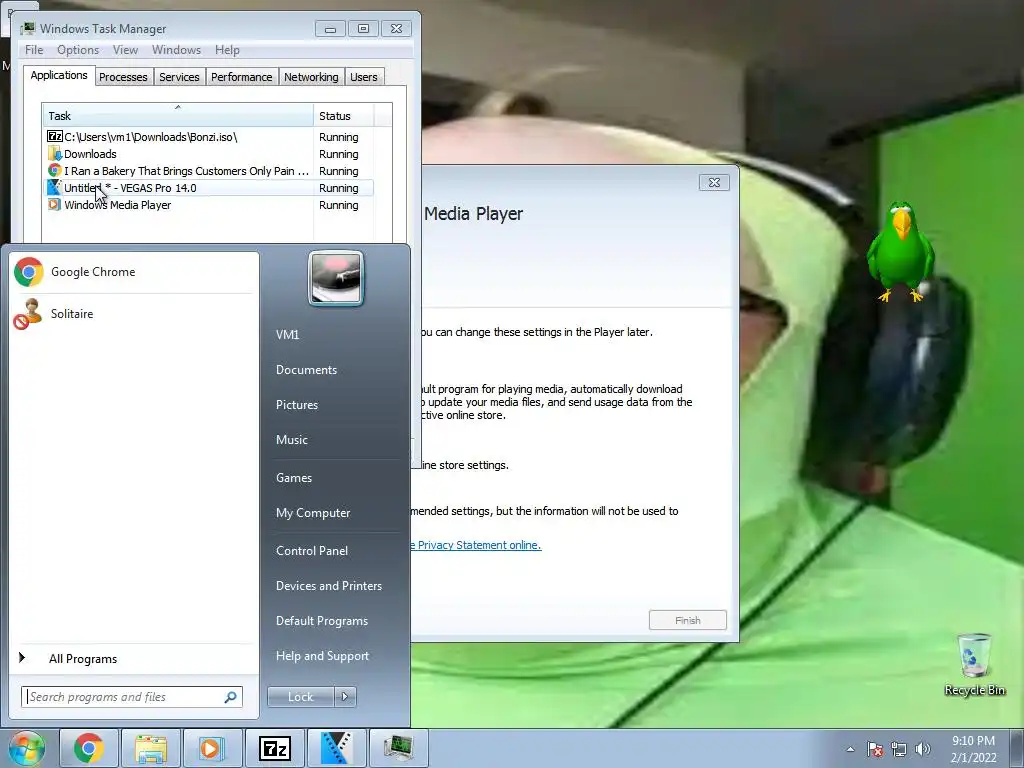The image size is (1024, 768).
Task: Open My Computer from Start menu
Action: 313,513
